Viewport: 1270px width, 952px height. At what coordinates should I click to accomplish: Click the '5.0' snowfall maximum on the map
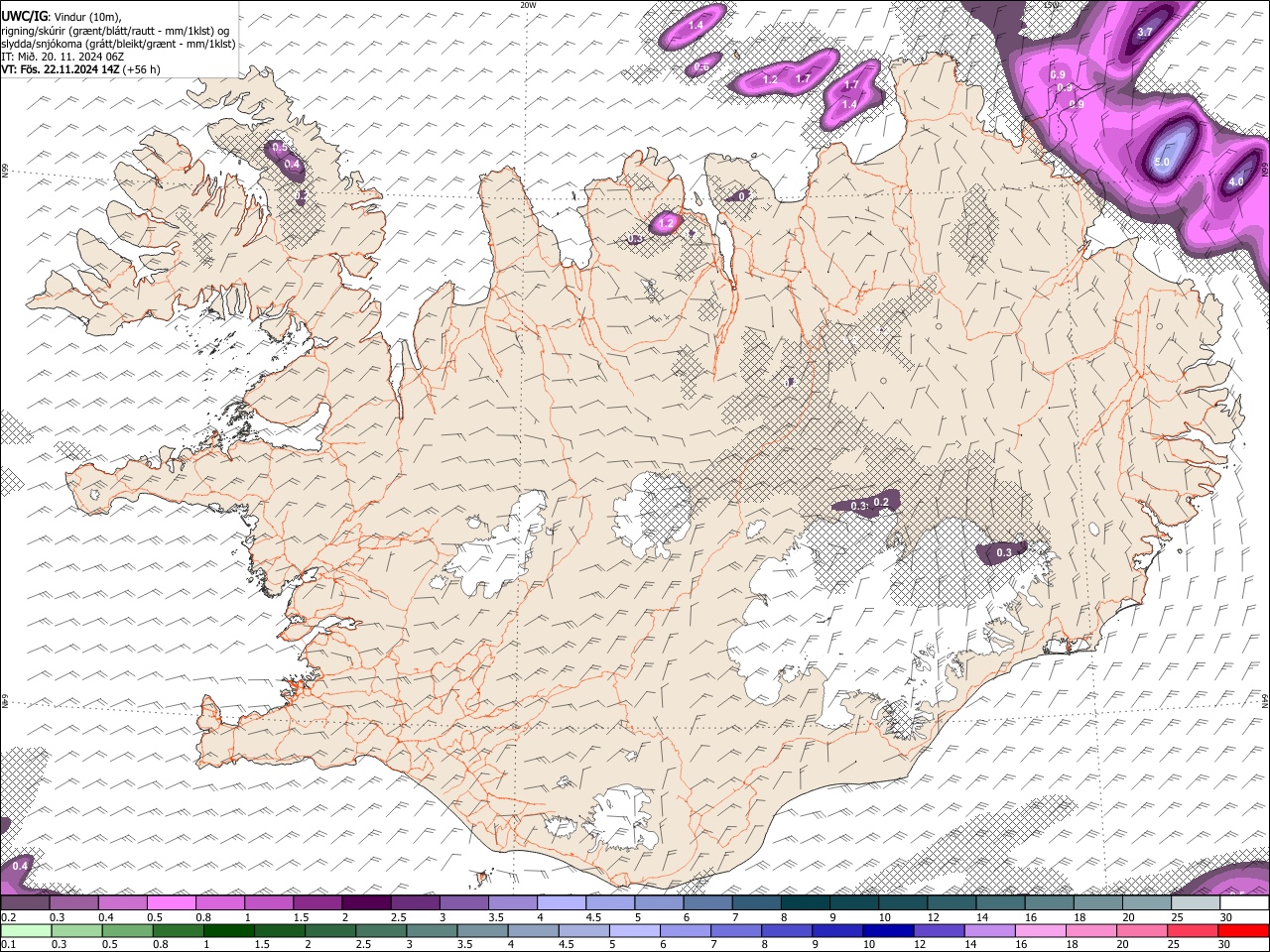(1162, 162)
